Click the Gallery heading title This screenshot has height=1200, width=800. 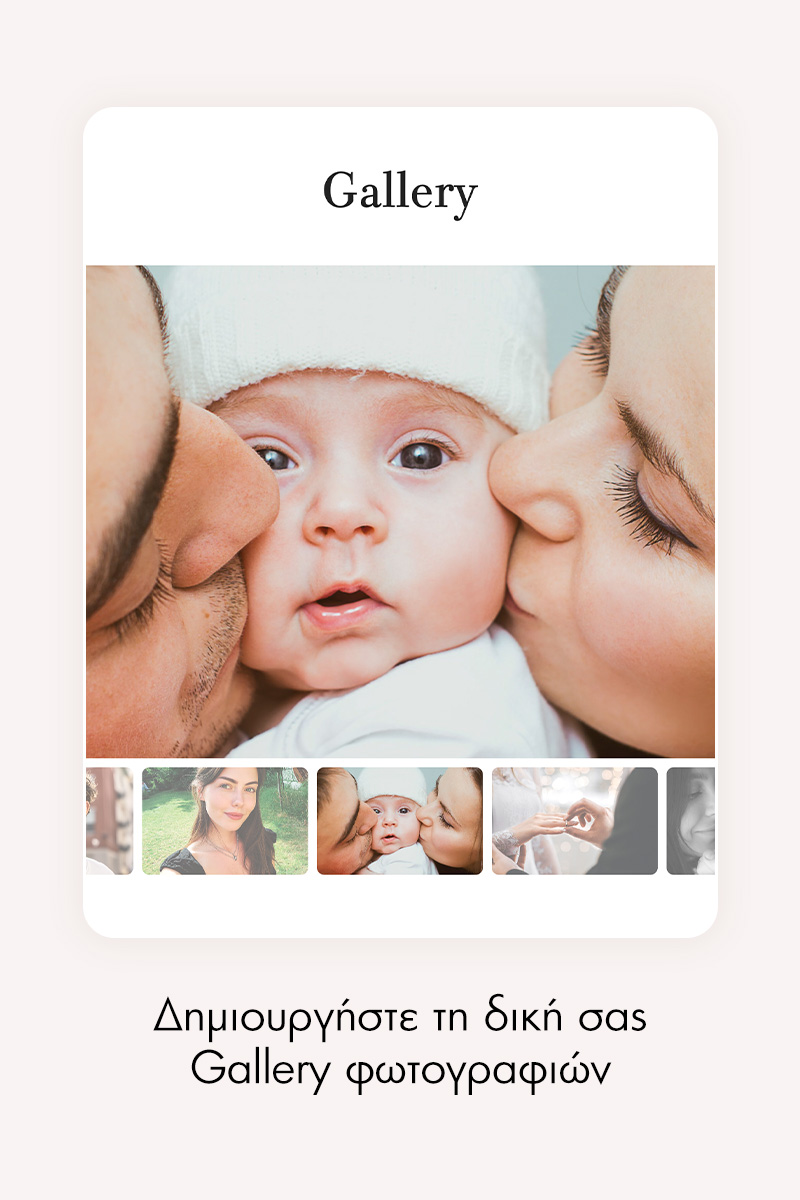[400, 192]
